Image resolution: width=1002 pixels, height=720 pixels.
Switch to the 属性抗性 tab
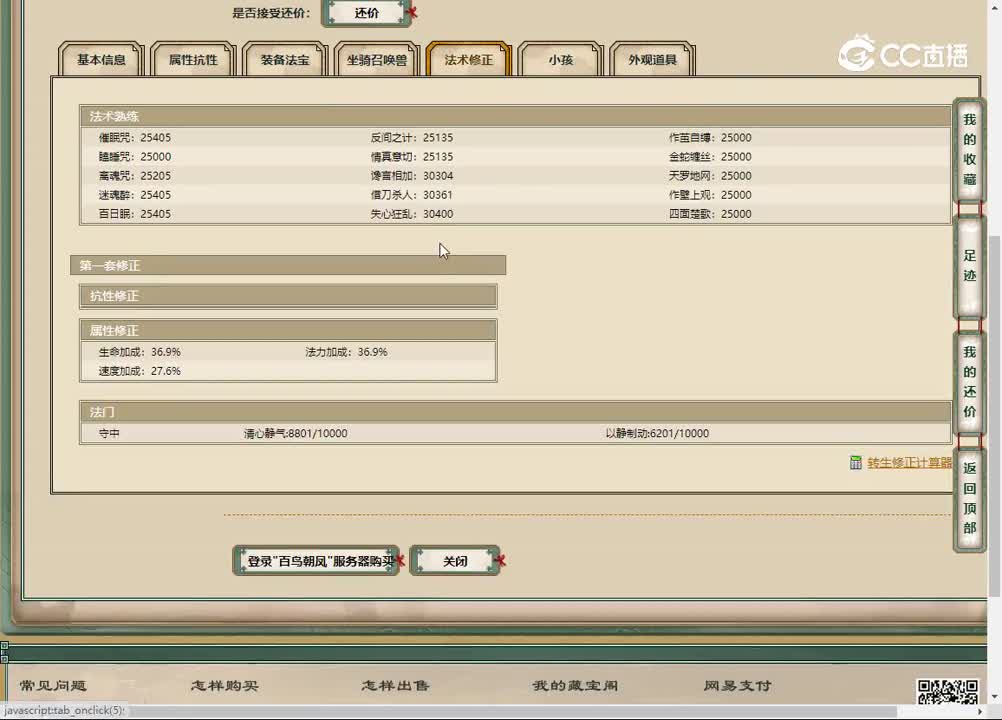(x=193, y=60)
